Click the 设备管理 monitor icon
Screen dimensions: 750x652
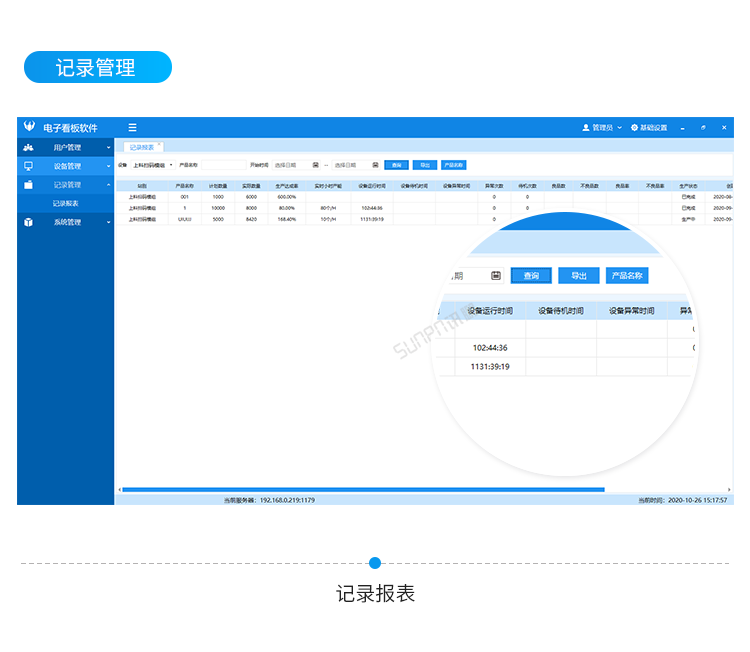[x=29, y=166]
